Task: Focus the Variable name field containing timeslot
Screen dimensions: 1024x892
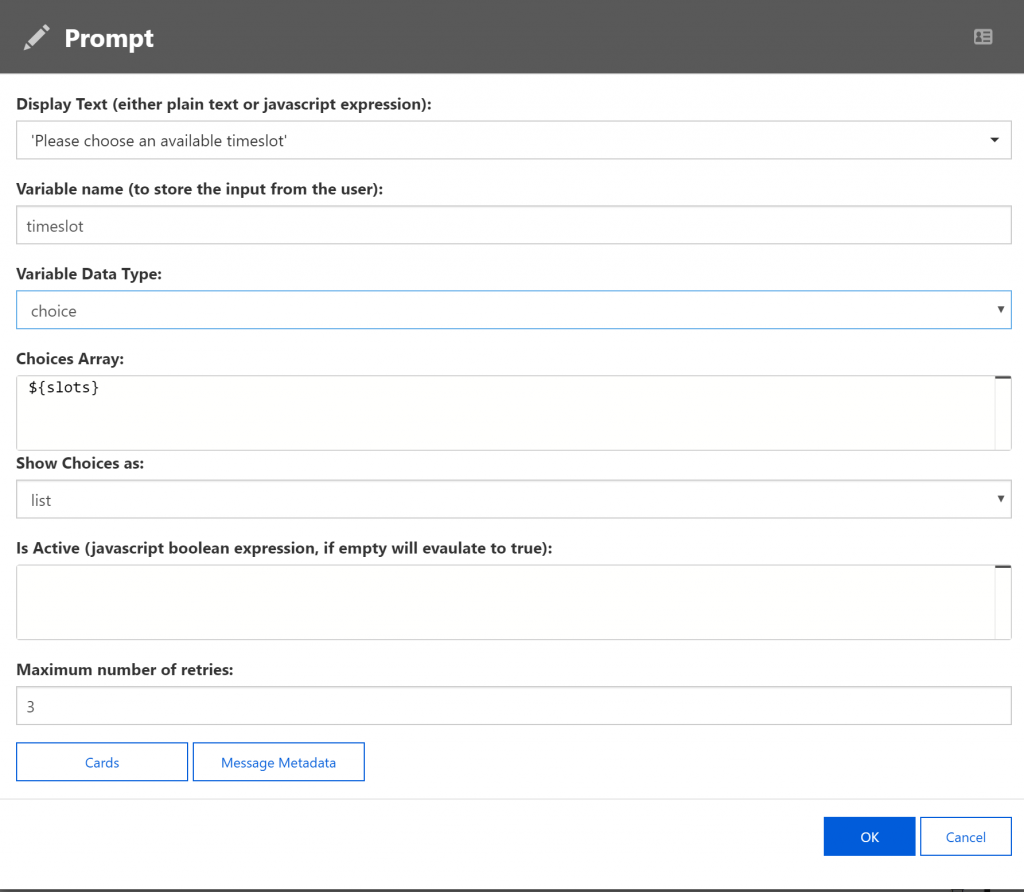Action: pyautogui.click(x=513, y=225)
